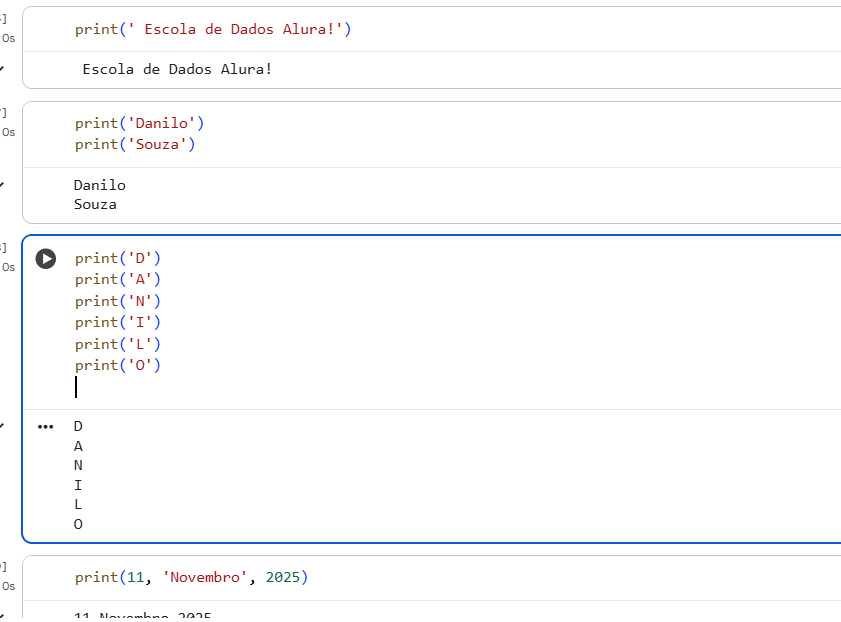Run the active cell with play button

pos(46,259)
